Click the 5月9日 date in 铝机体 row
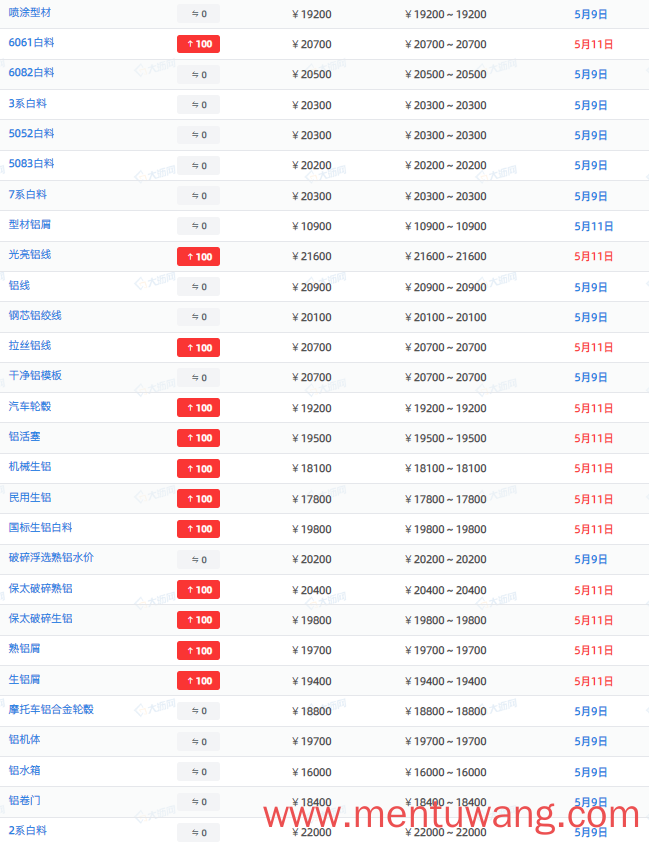Viewport: 649px width, 845px height. (x=591, y=742)
